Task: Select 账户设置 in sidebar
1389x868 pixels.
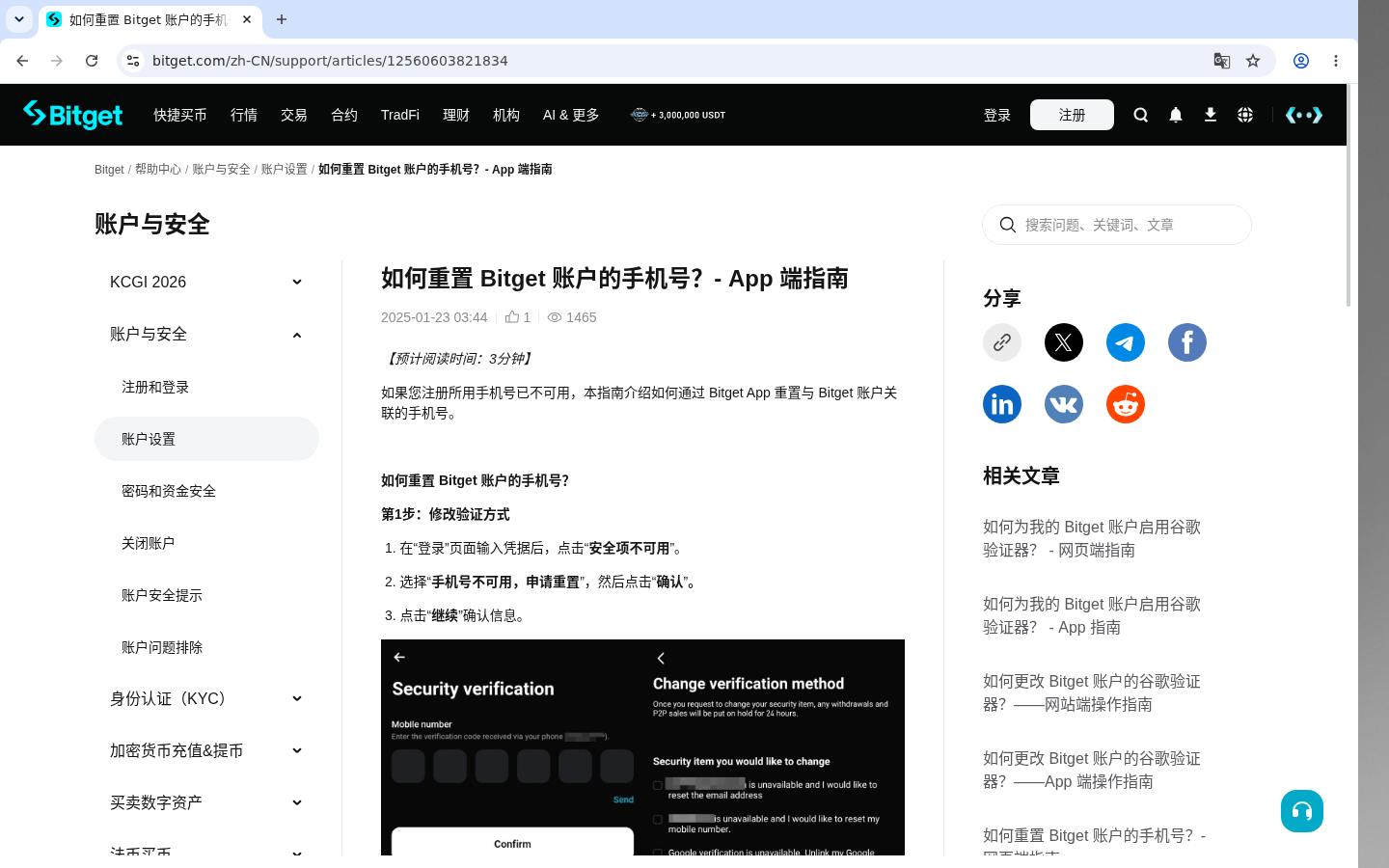Action: pyautogui.click(x=206, y=439)
